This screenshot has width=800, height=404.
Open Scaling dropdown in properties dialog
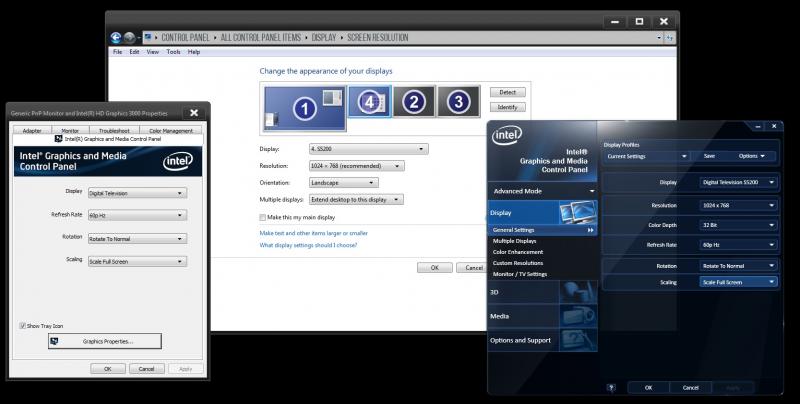pos(137,262)
